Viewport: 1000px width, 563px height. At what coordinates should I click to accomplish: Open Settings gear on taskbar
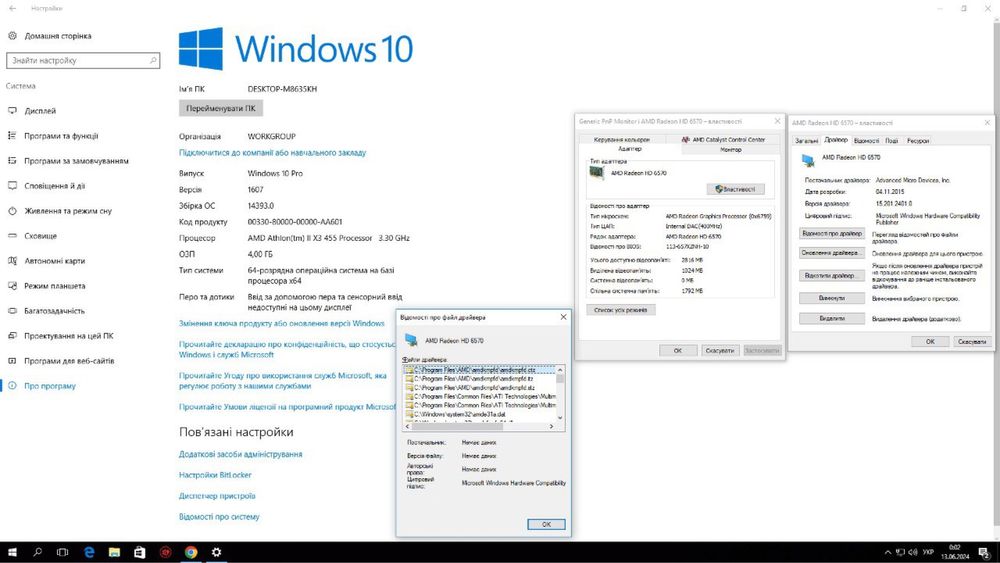216,552
